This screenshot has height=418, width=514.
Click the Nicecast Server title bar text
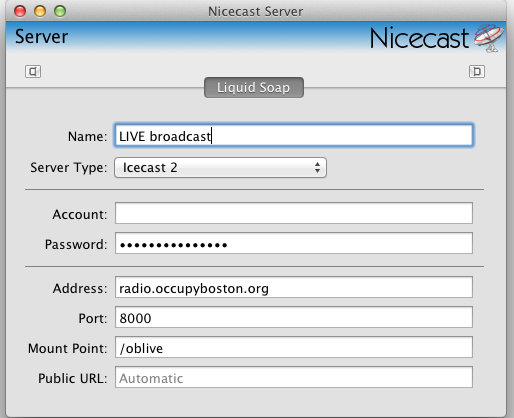(256, 12)
